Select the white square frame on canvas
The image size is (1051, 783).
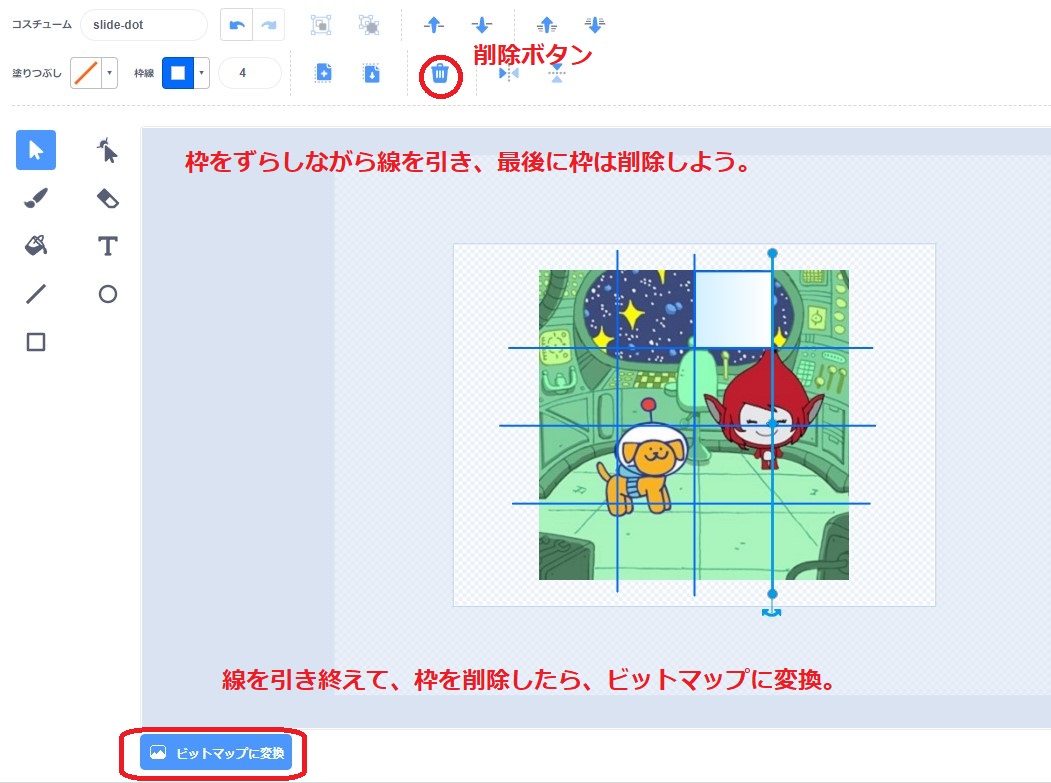tap(733, 309)
